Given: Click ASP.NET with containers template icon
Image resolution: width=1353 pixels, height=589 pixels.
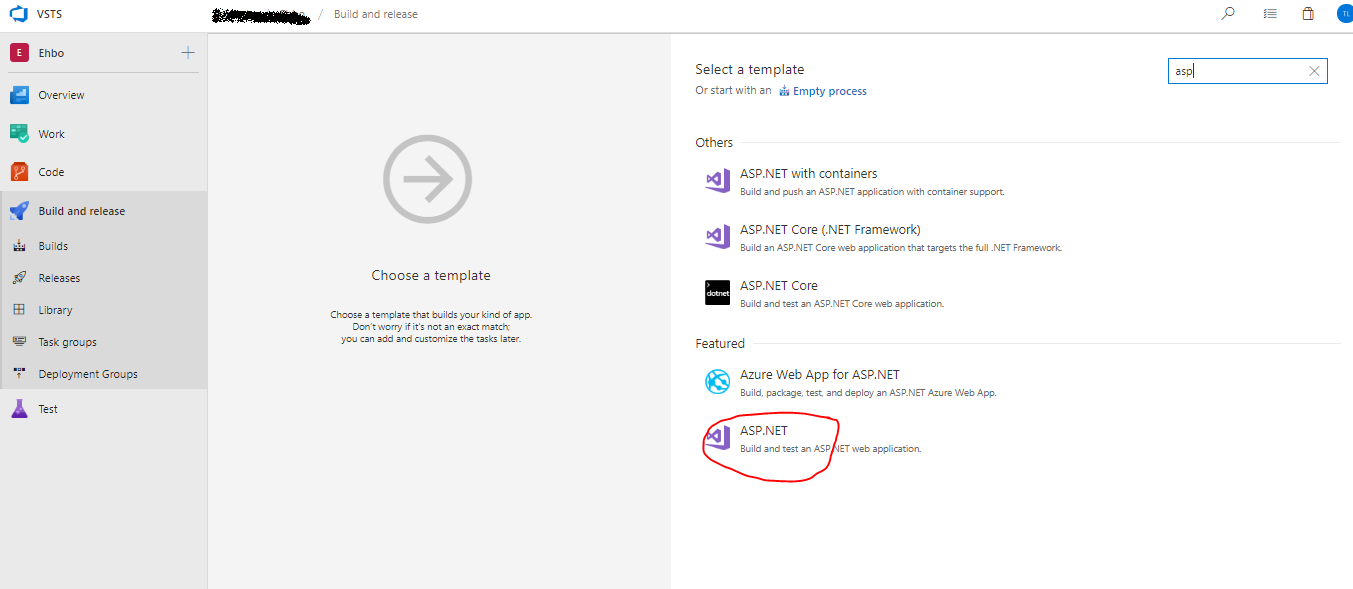Looking at the screenshot, I should (x=717, y=181).
